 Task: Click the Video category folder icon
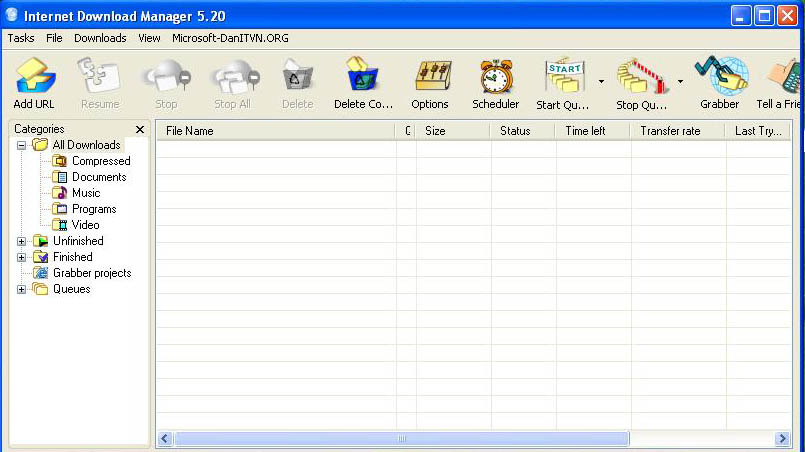click(60, 225)
